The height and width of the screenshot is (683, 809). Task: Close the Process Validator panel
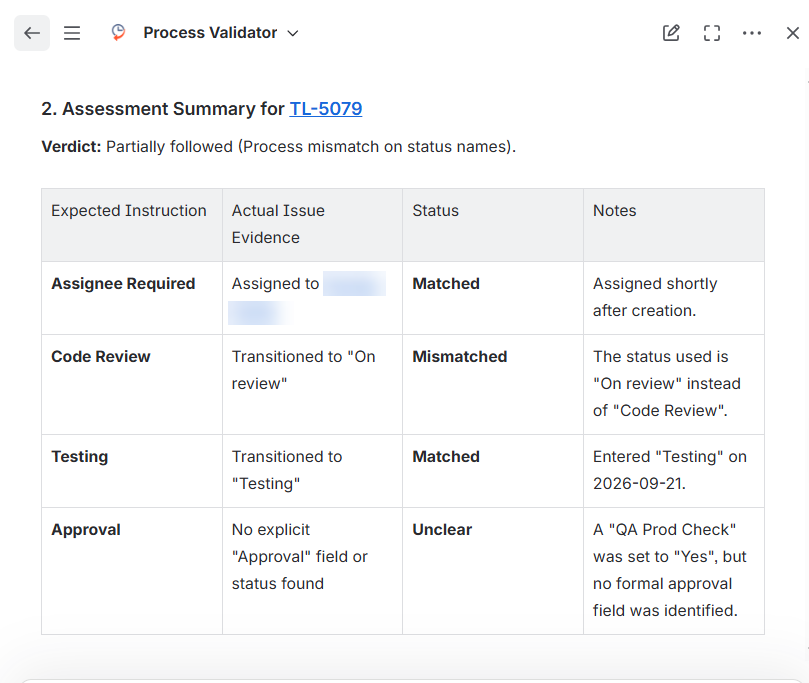pyautogui.click(x=792, y=33)
